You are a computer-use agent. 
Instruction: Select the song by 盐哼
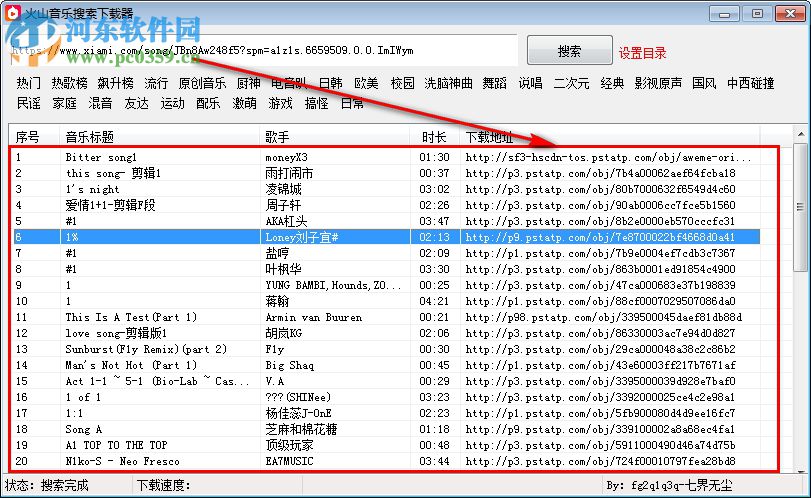[x=387, y=253]
